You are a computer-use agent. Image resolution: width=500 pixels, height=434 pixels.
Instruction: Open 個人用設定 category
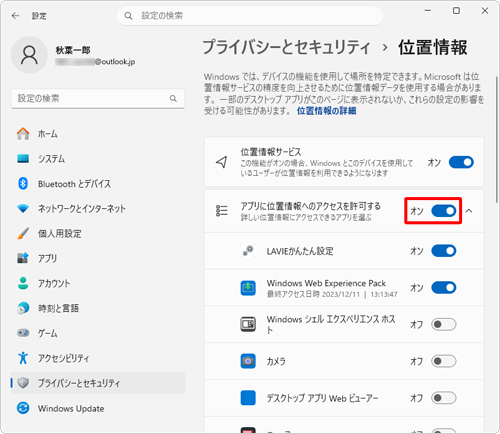tap(98, 233)
